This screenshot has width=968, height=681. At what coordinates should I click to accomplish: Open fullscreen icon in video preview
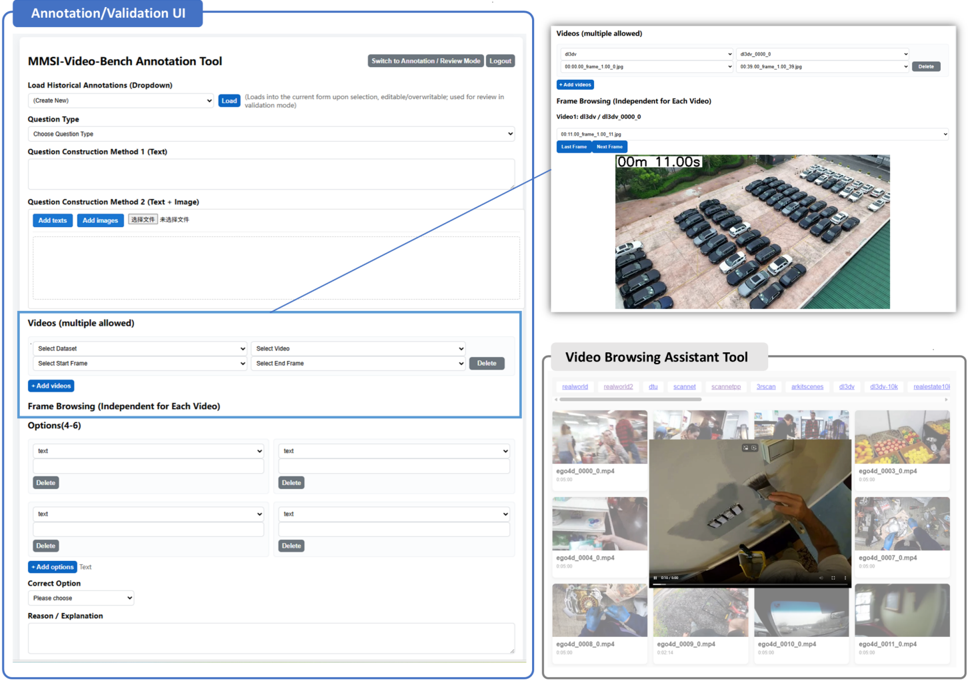[833, 578]
